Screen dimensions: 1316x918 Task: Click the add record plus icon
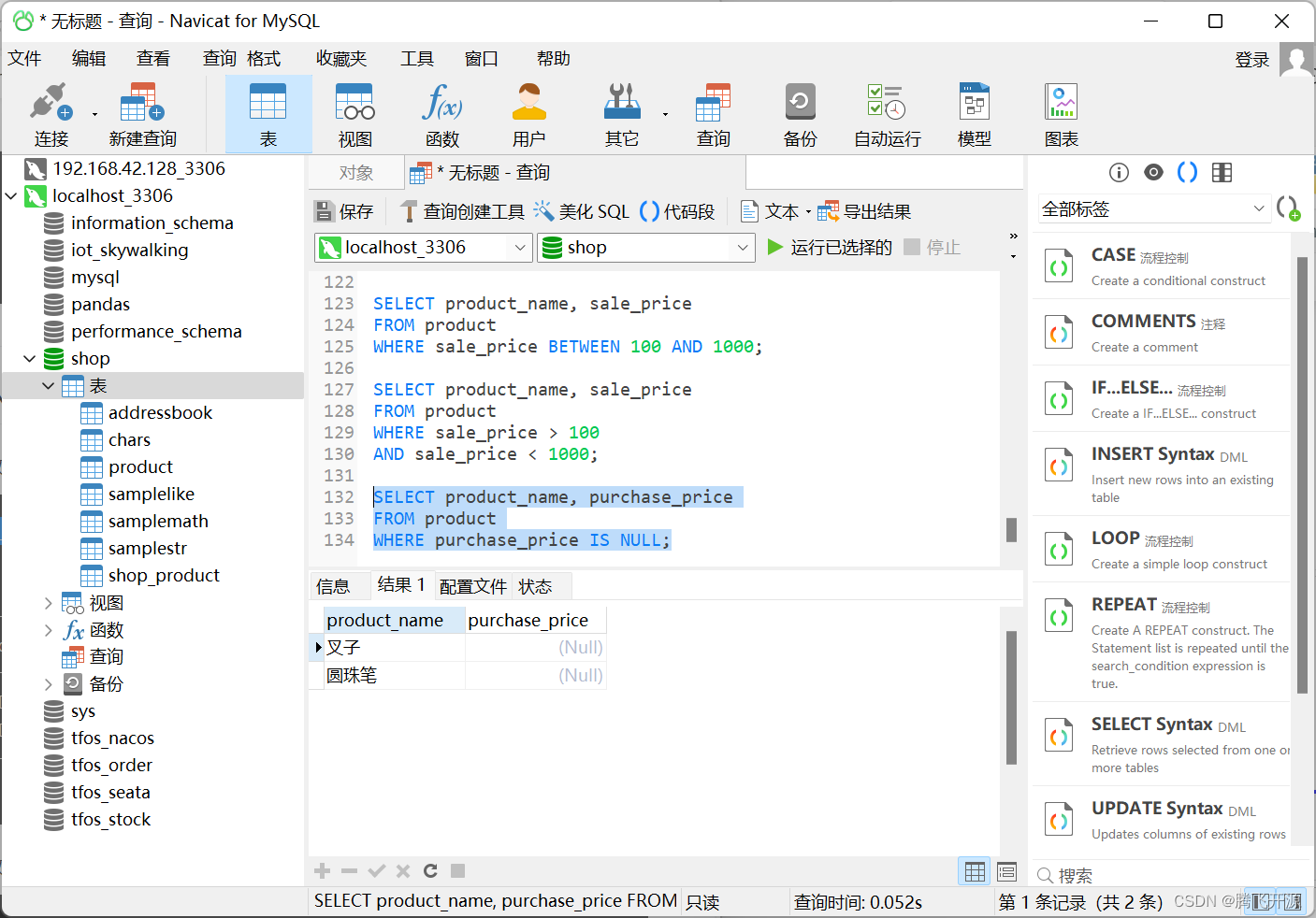pos(323,871)
